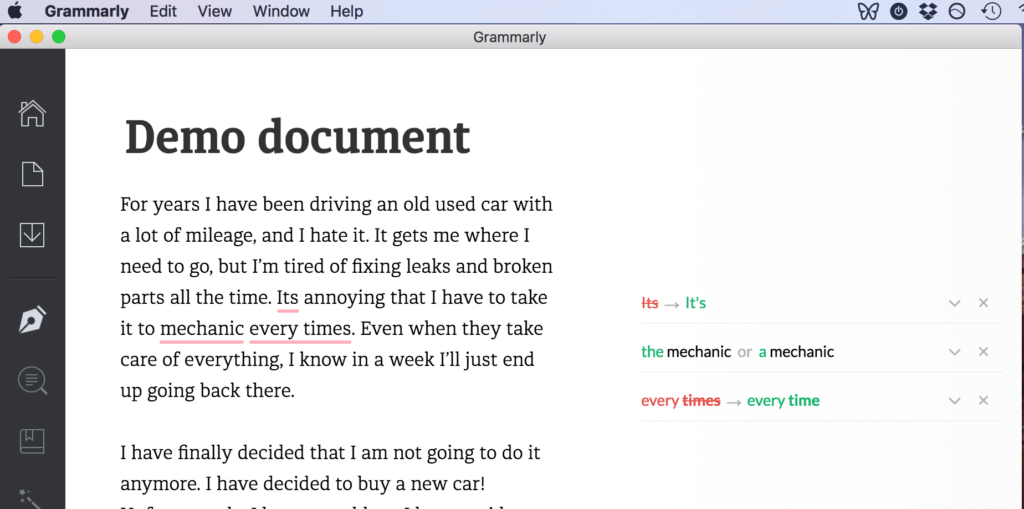Screen dimensions: 1024x509
Task: Click the import/download arrow icon
Action: pos(32,235)
